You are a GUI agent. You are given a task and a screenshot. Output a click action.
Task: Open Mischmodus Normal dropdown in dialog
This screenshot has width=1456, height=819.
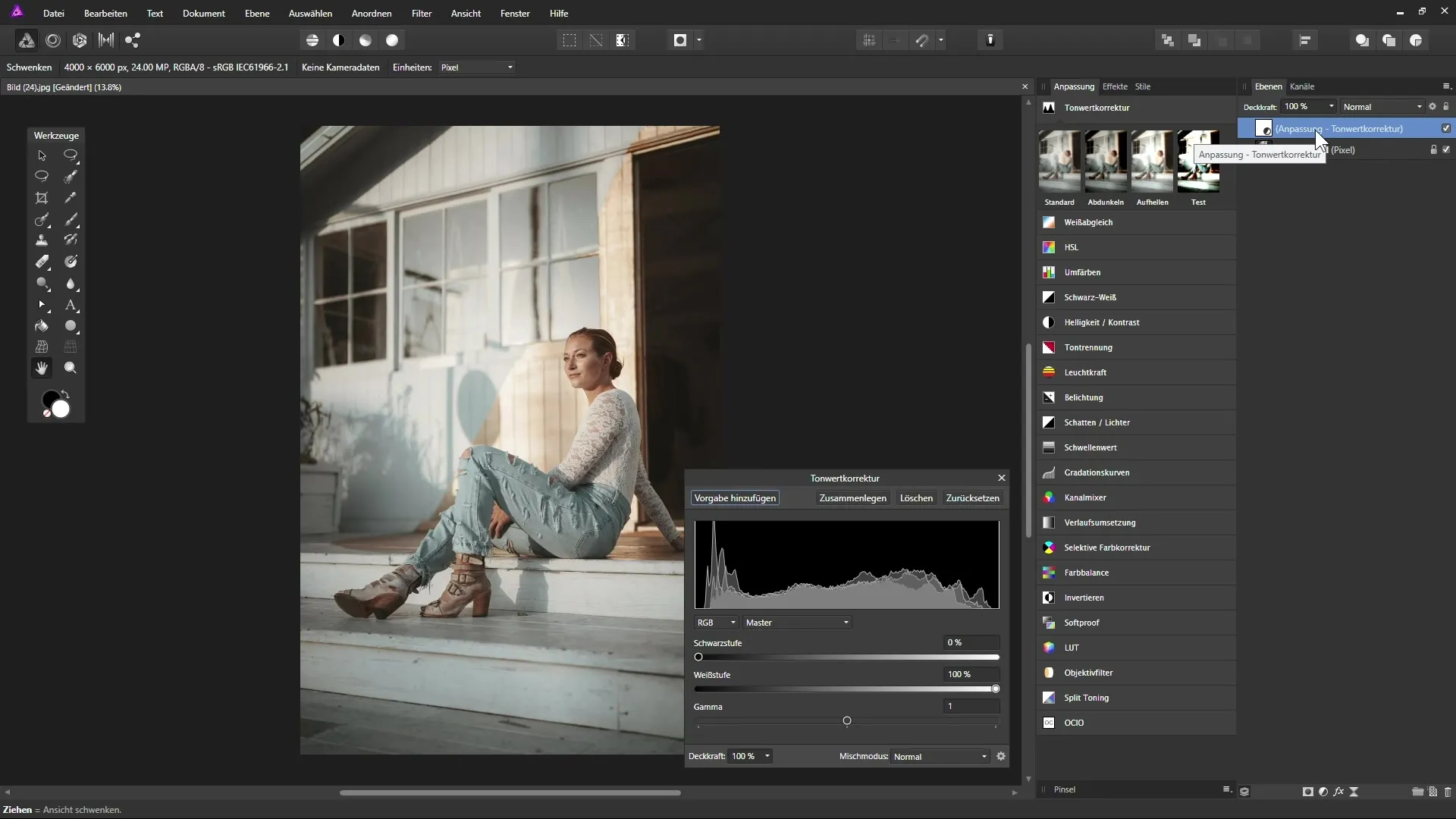(x=940, y=757)
